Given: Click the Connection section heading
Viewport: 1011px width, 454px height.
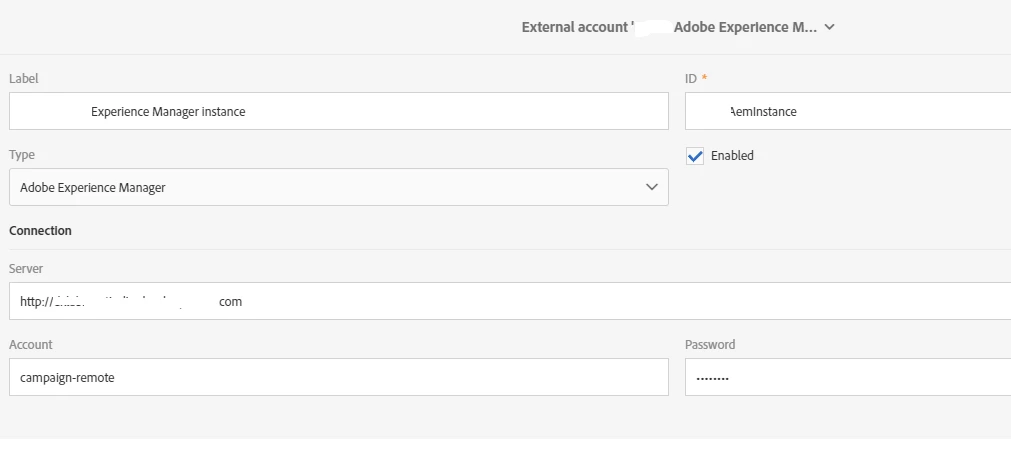Looking at the screenshot, I should point(41,231).
